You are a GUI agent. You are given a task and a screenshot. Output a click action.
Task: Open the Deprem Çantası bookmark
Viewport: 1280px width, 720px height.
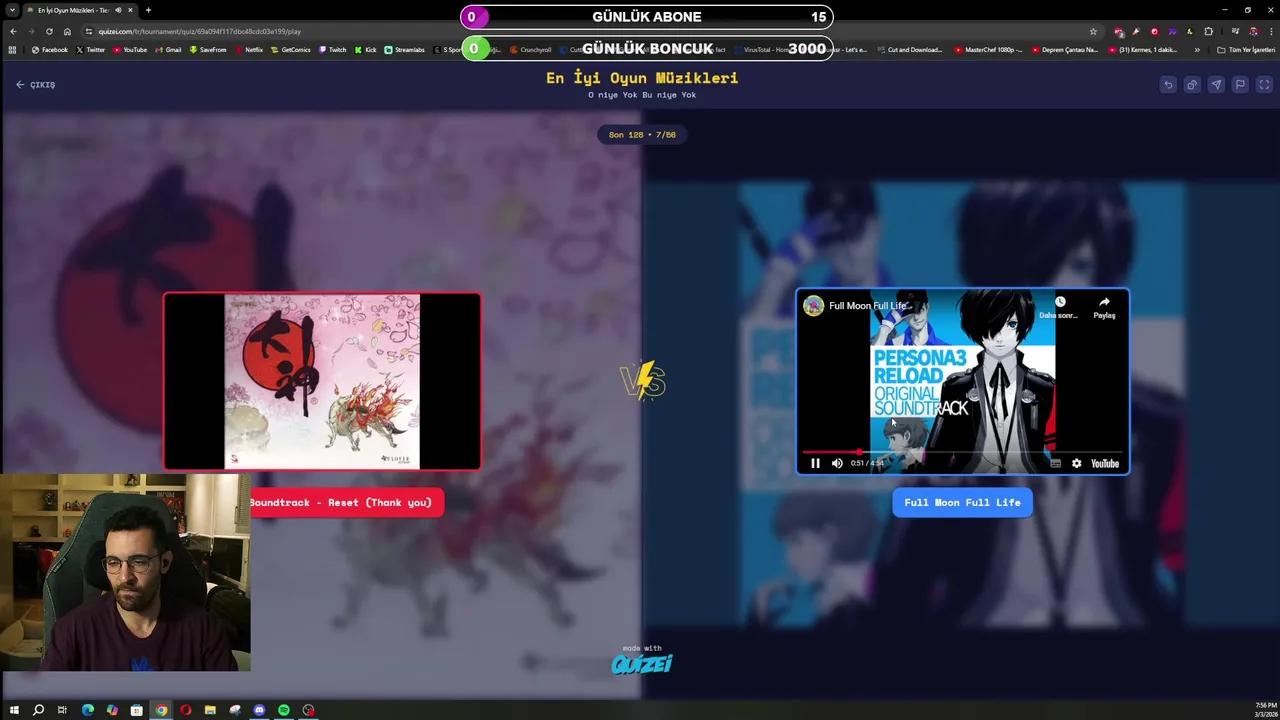tap(1065, 50)
